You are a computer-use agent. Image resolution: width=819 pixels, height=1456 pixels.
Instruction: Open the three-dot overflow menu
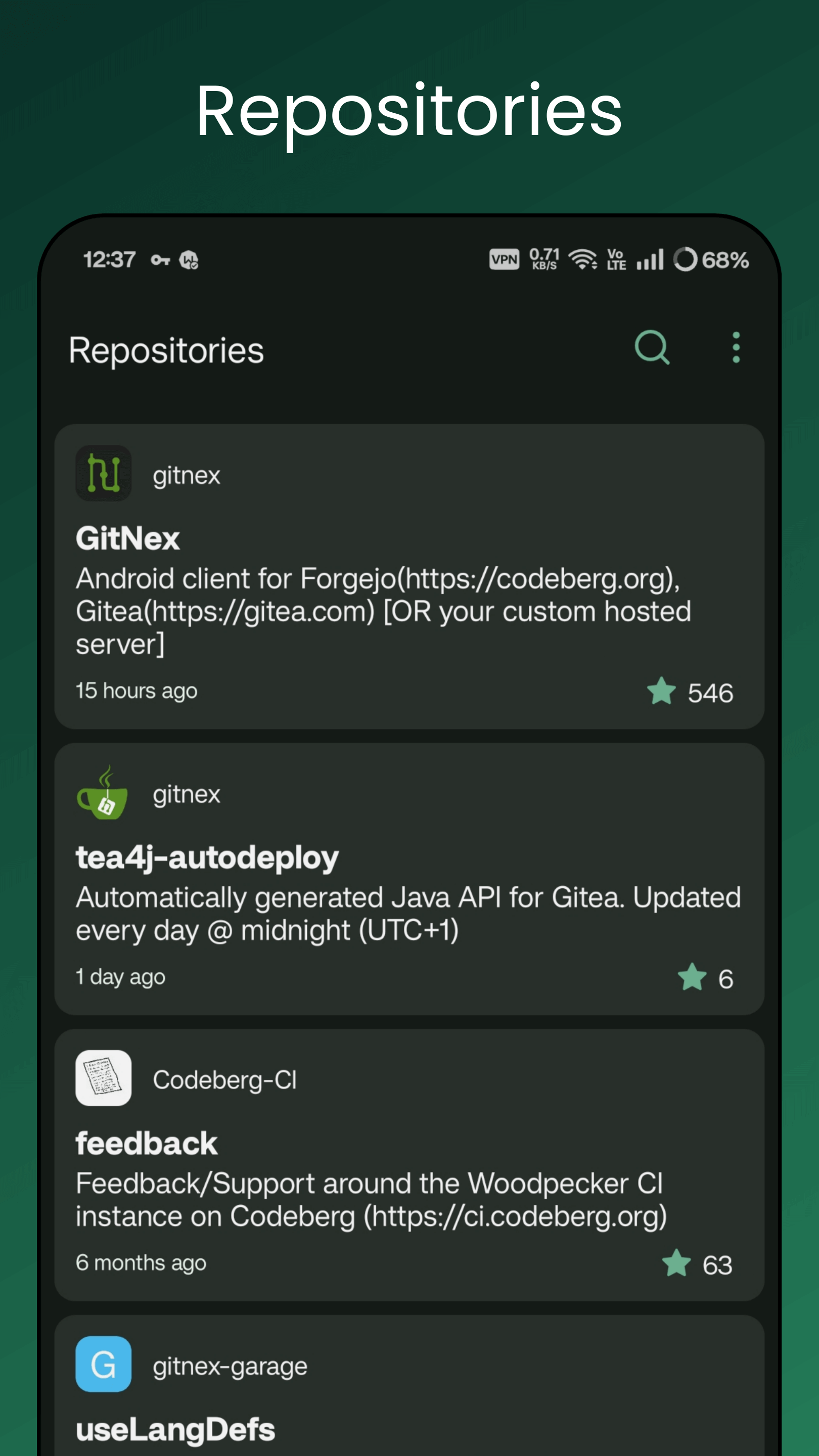tap(736, 348)
